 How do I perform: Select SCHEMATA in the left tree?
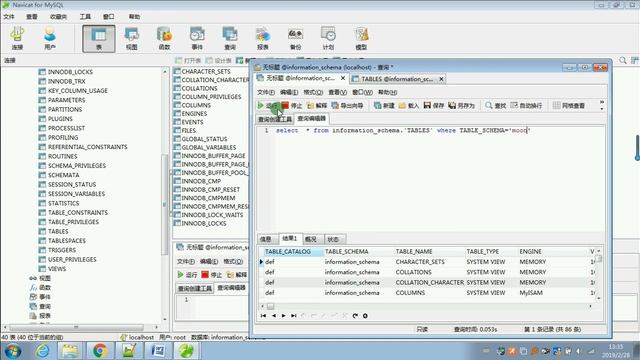tap(63, 175)
